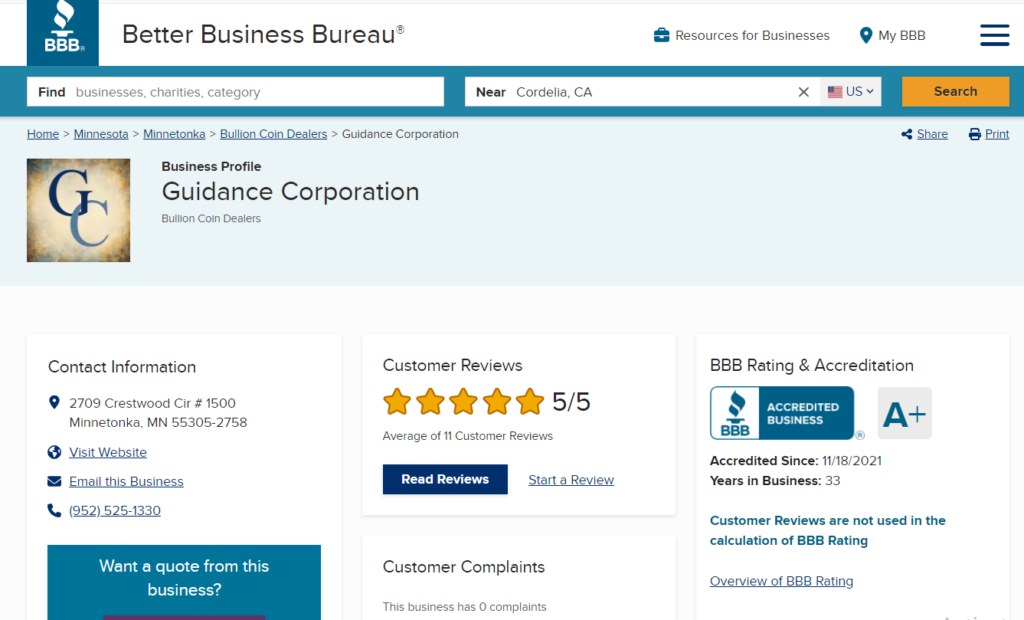This screenshot has width=1024, height=620.
Task: Click the globe icon beside Visit Website
Action: (54, 452)
